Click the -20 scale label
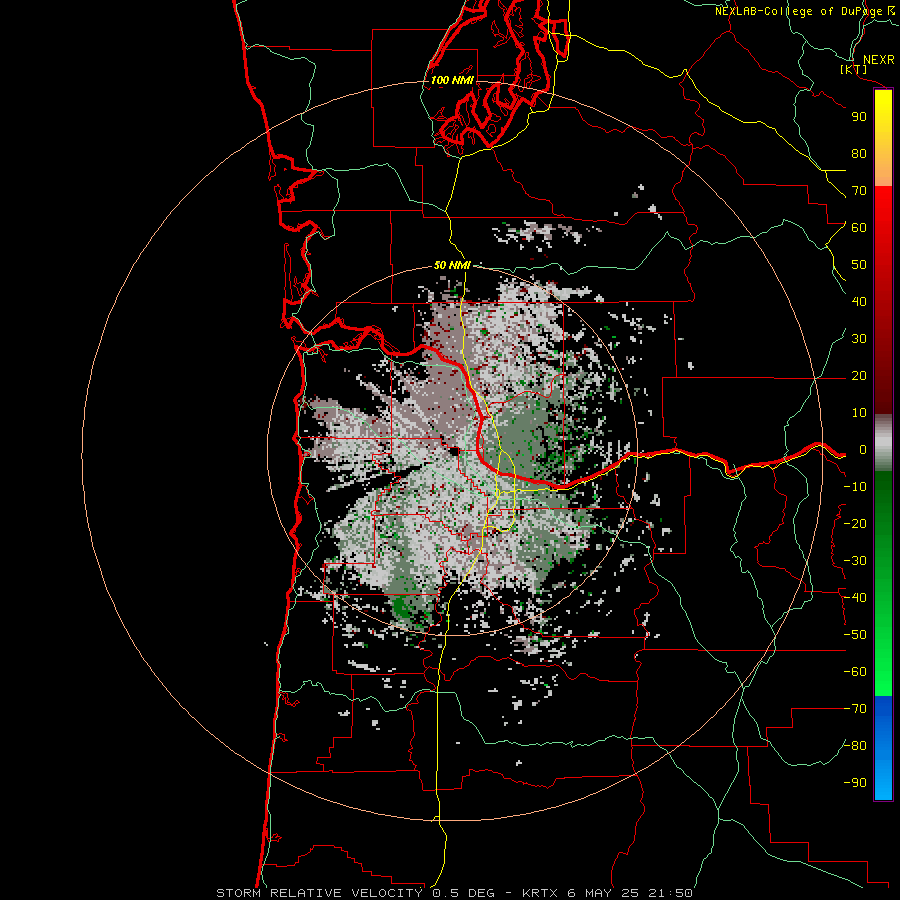The height and width of the screenshot is (900, 900). (x=855, y=524)
